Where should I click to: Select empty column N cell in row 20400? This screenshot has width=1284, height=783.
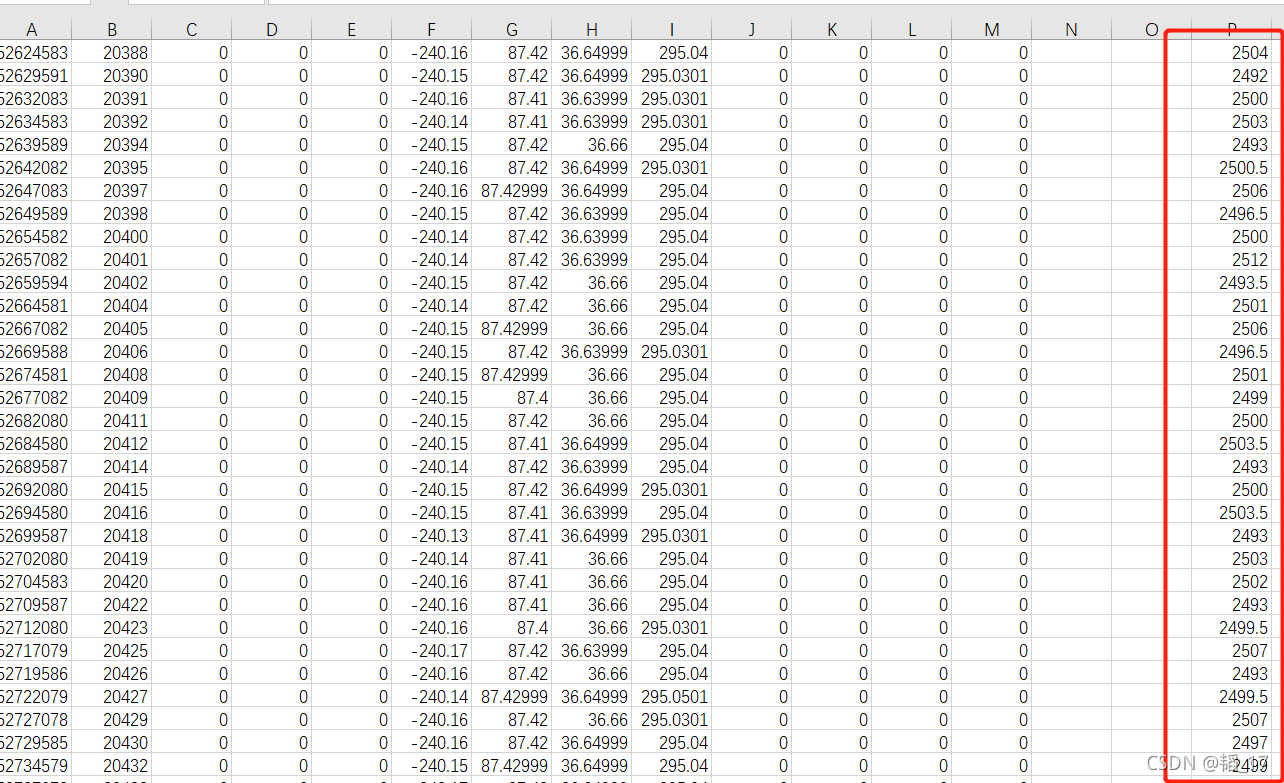[1071, 236]
